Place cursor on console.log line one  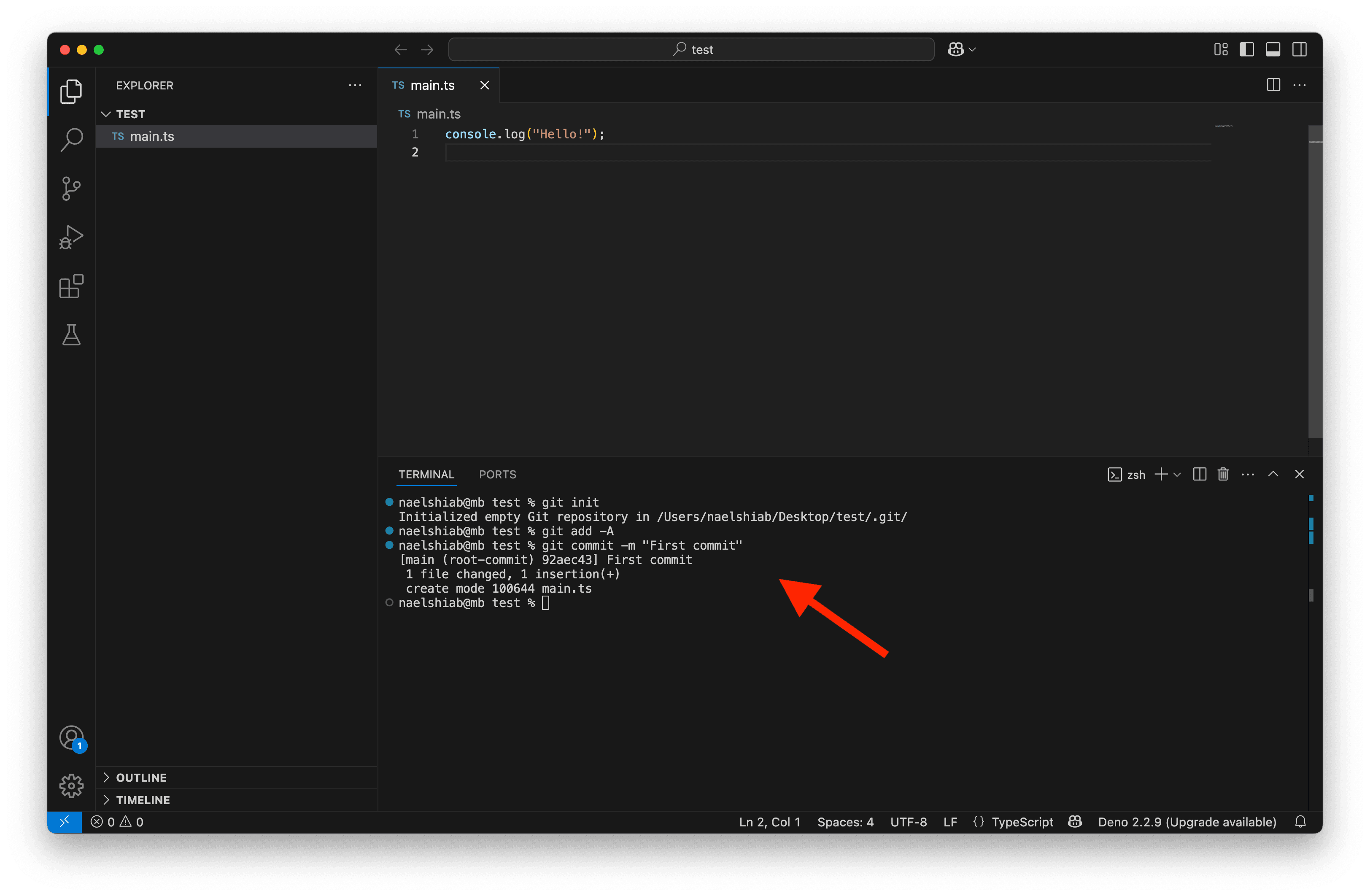[524, 134]
